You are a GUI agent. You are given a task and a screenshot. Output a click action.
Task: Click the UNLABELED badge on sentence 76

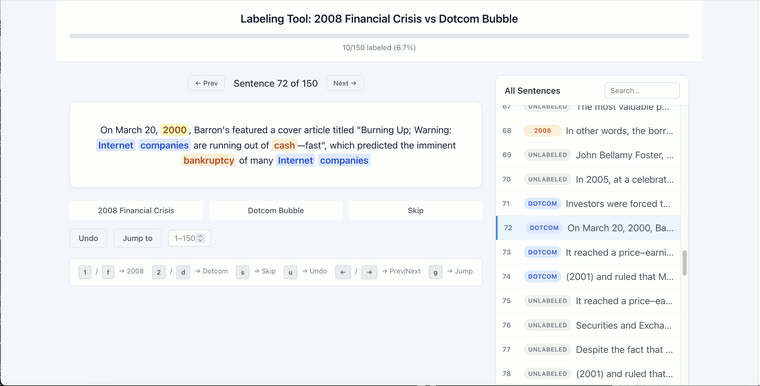(547, 325)
